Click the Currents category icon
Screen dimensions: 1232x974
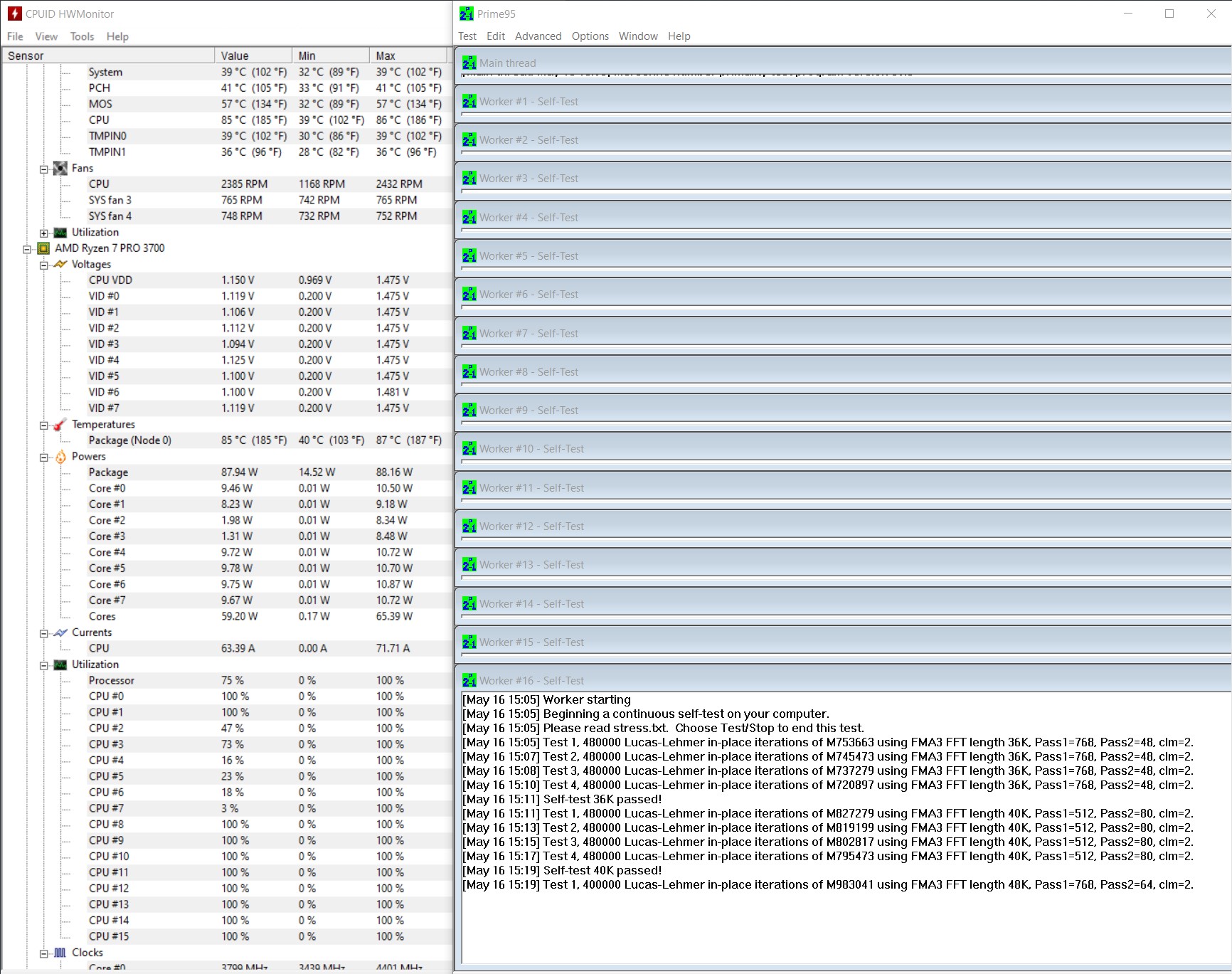60,632
